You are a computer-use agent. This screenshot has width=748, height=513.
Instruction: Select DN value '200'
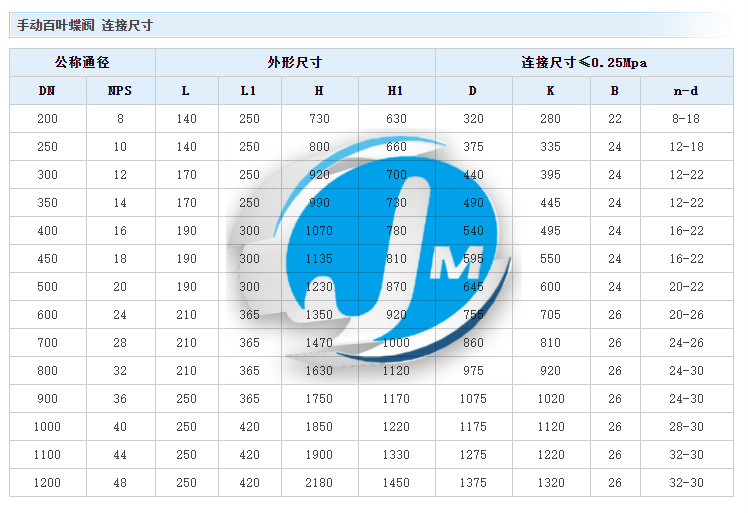(x=47, y=119)
